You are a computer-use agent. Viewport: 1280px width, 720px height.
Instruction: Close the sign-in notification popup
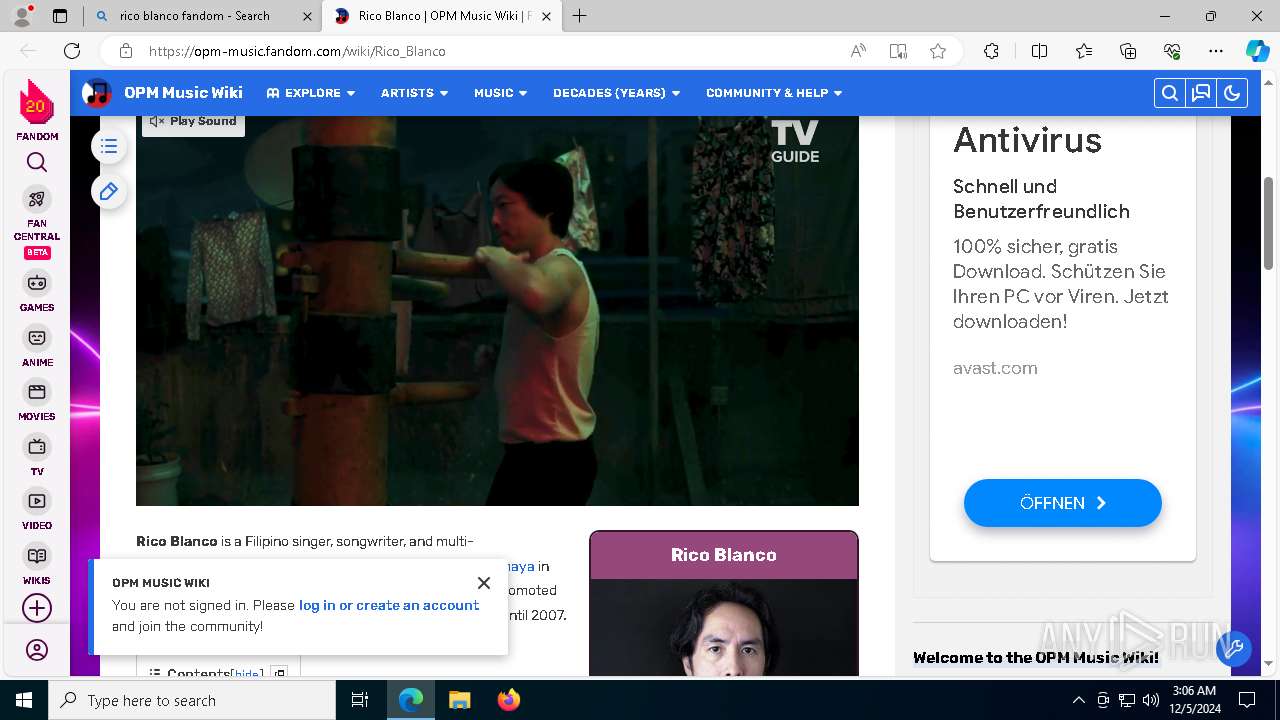[x=484, y=583]
